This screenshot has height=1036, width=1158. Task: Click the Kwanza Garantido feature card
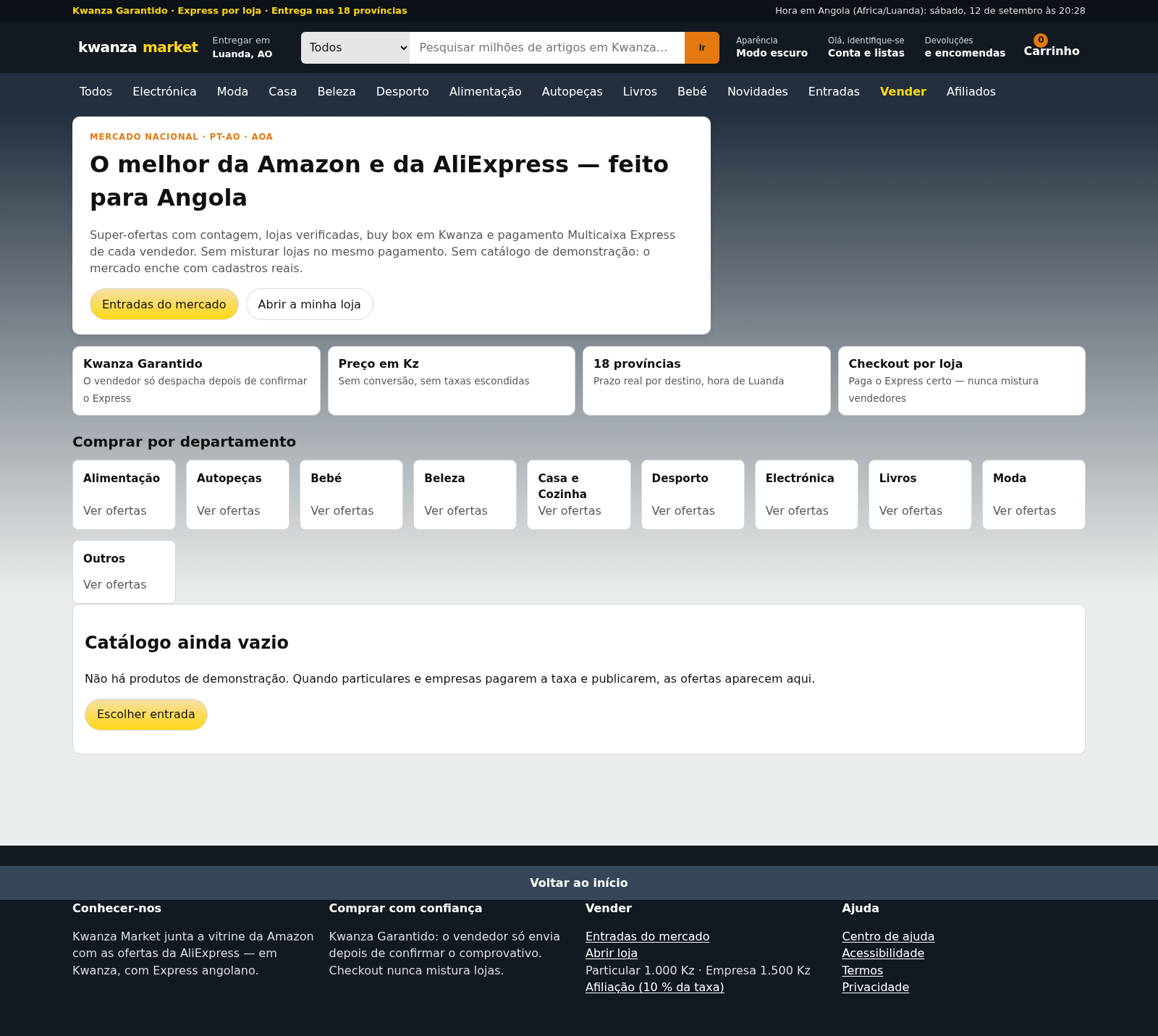(x=196, y=381)
